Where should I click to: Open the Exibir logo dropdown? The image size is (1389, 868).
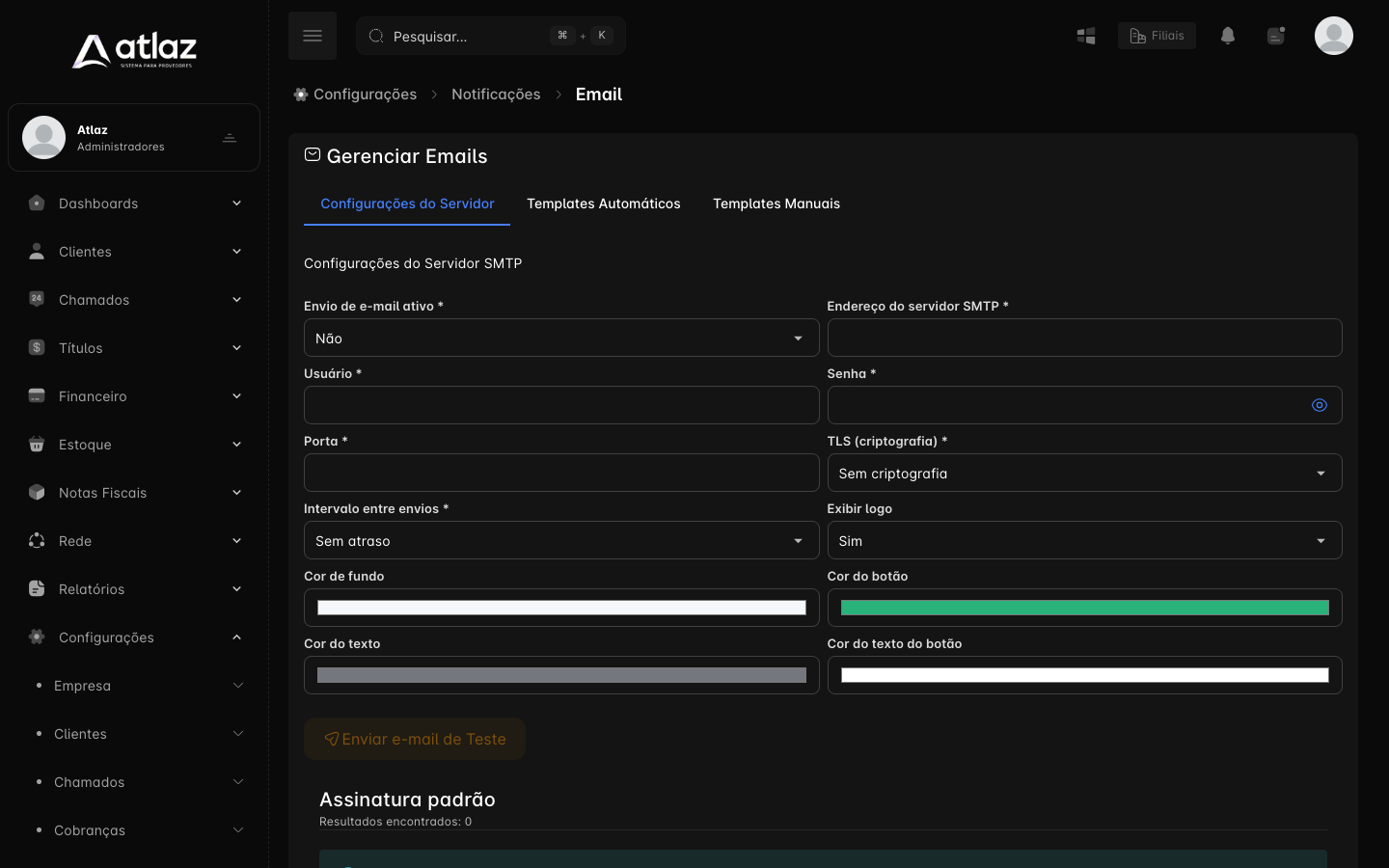click(x=1084, y=540)
